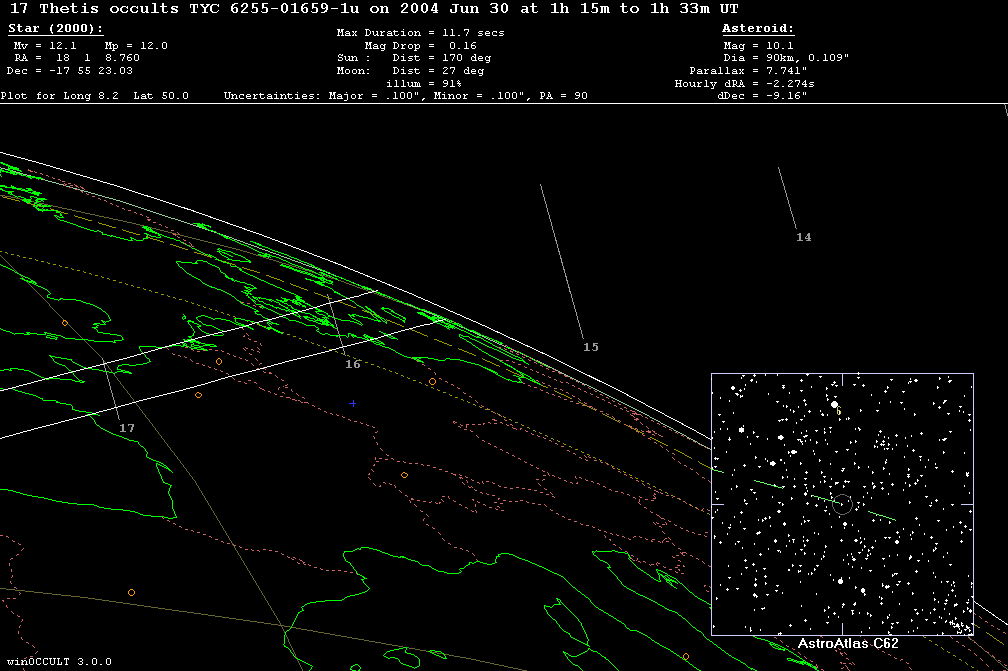Viewport: 1008px width, 671px height.
Task: Click the gray plus crosshair on the map
Action: (353, 403)
